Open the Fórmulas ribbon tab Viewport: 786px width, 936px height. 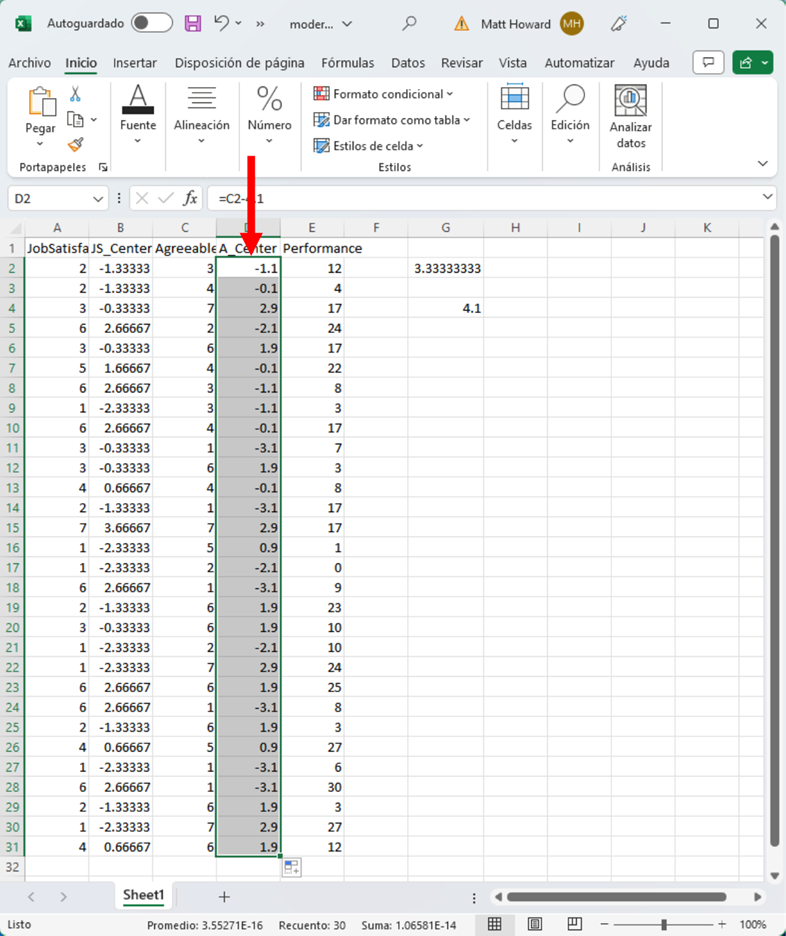tap(347, 62)
